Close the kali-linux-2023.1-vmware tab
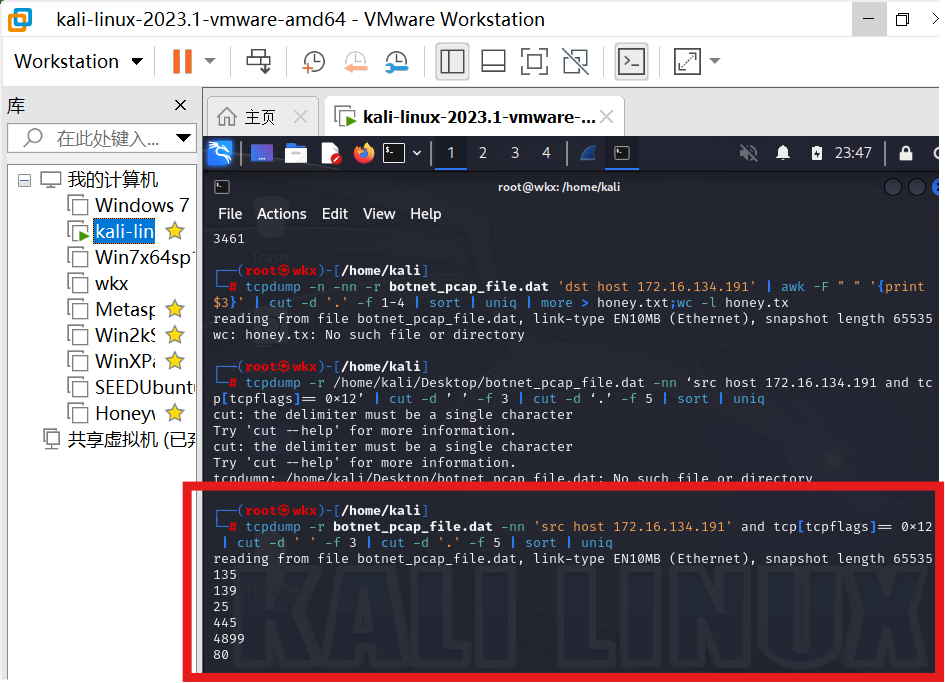Viewport: 945px width, 683px height. (x=607, y=116)
